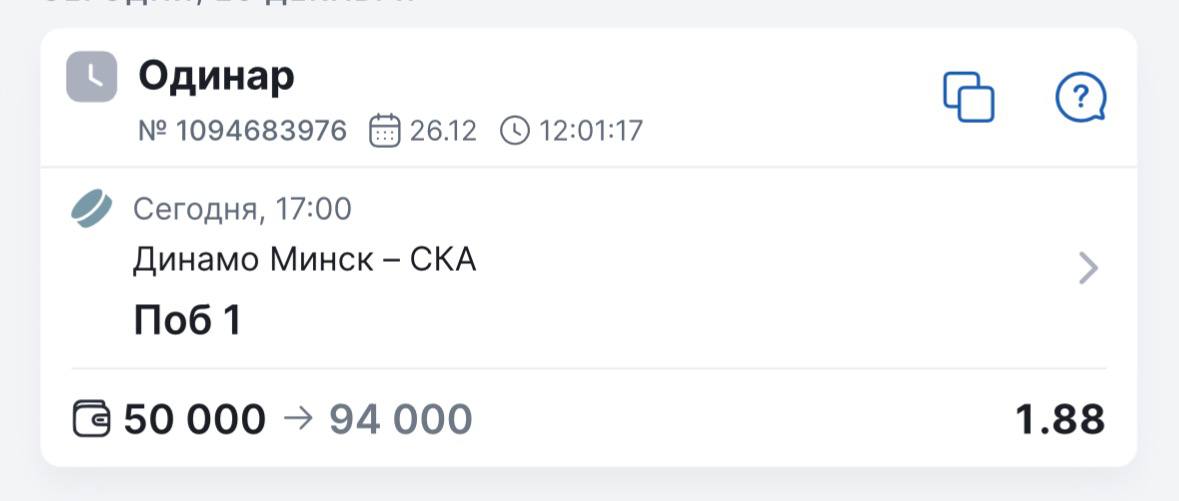
Task: Click the 50 000 stake amount
Action: coord(195,419)
